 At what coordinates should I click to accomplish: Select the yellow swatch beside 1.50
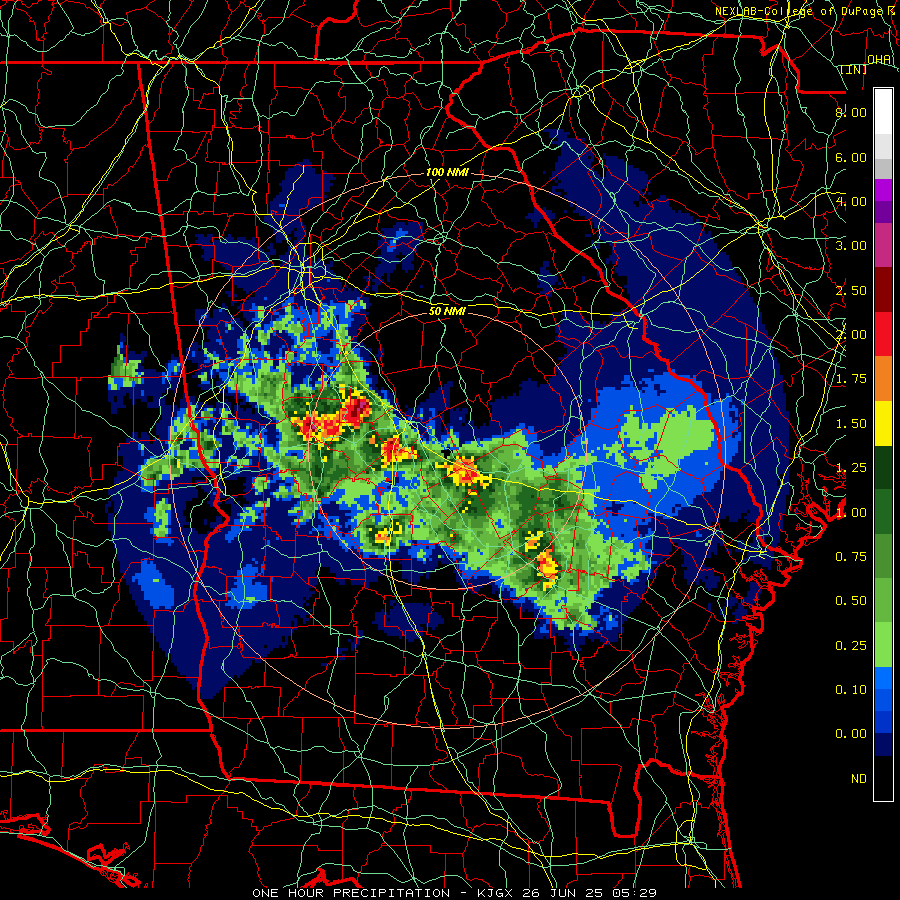click(x=883, y=423)
